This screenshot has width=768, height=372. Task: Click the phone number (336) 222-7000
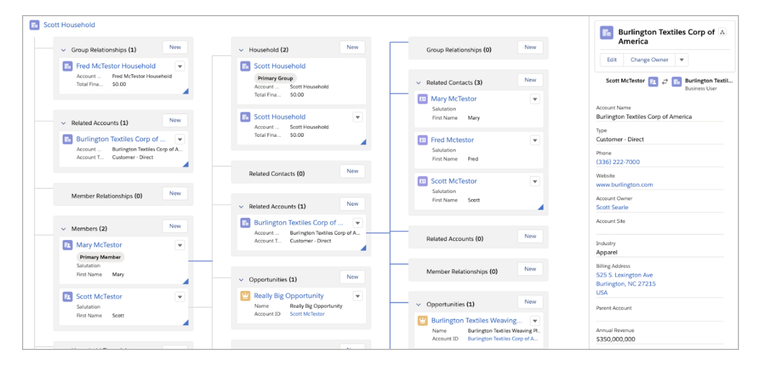618,162
